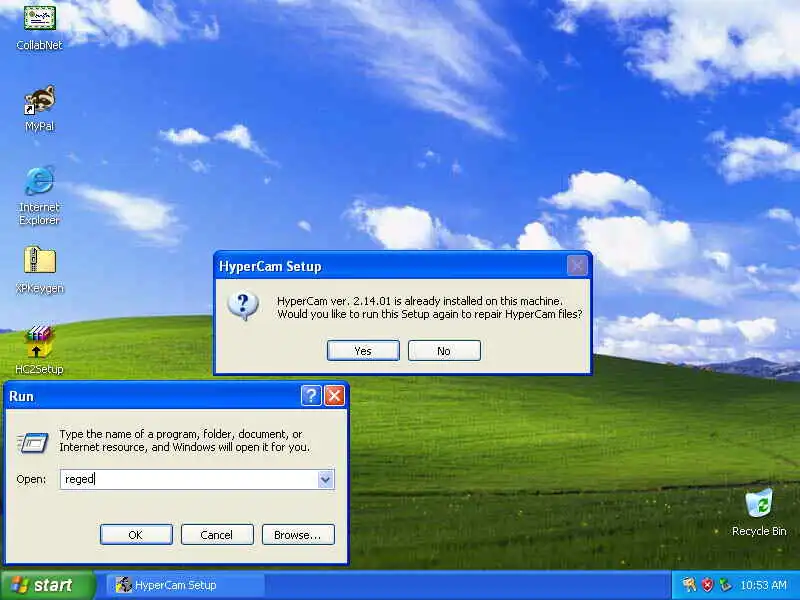The width and height of the screenshot is (800, 600).
Task: Close the Run dialog with red X
Action: point(335,395)
